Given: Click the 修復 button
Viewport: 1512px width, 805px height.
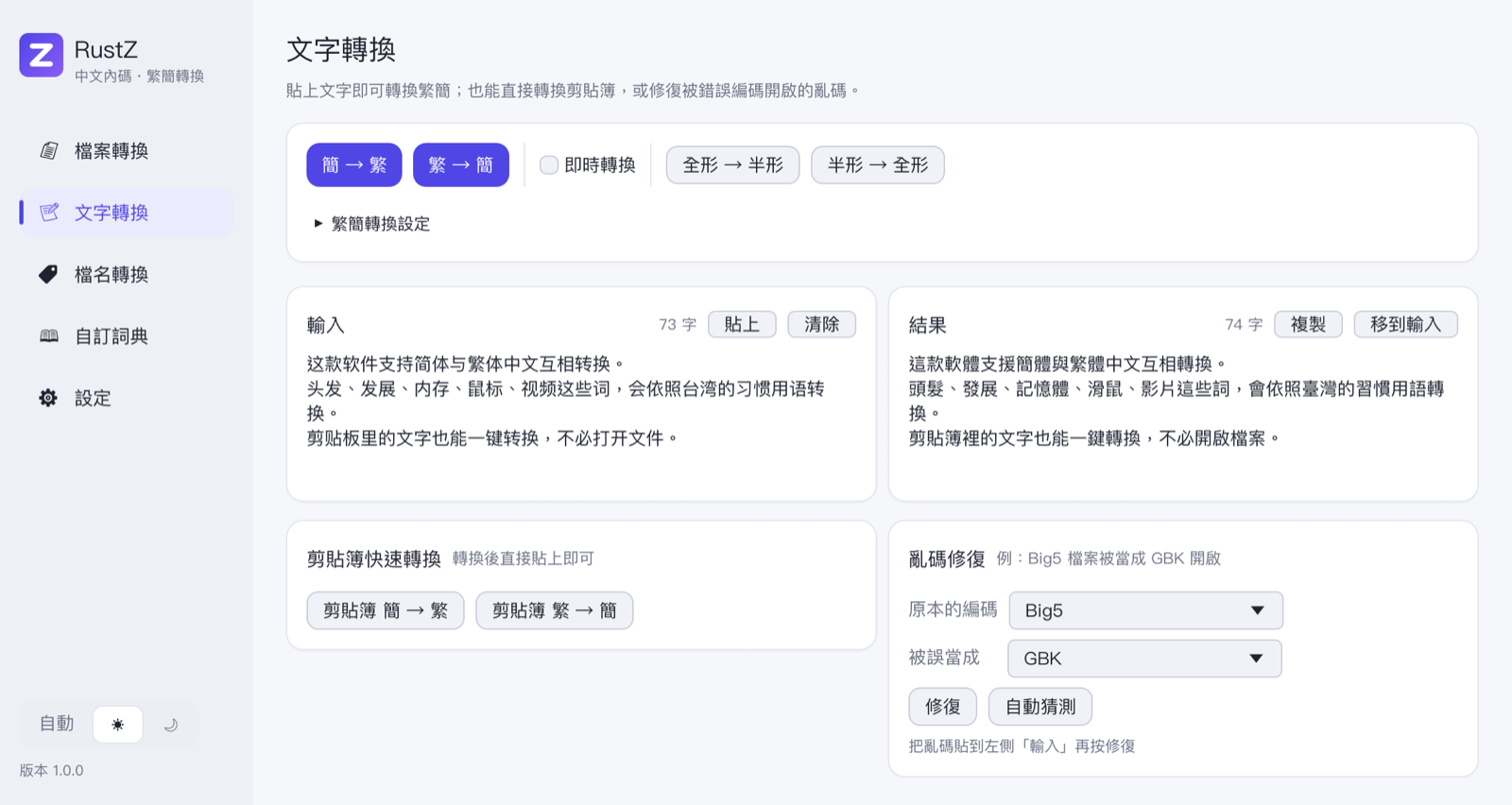Looking at the screenshot, I should pyautogui.click(x=943, y=707).
